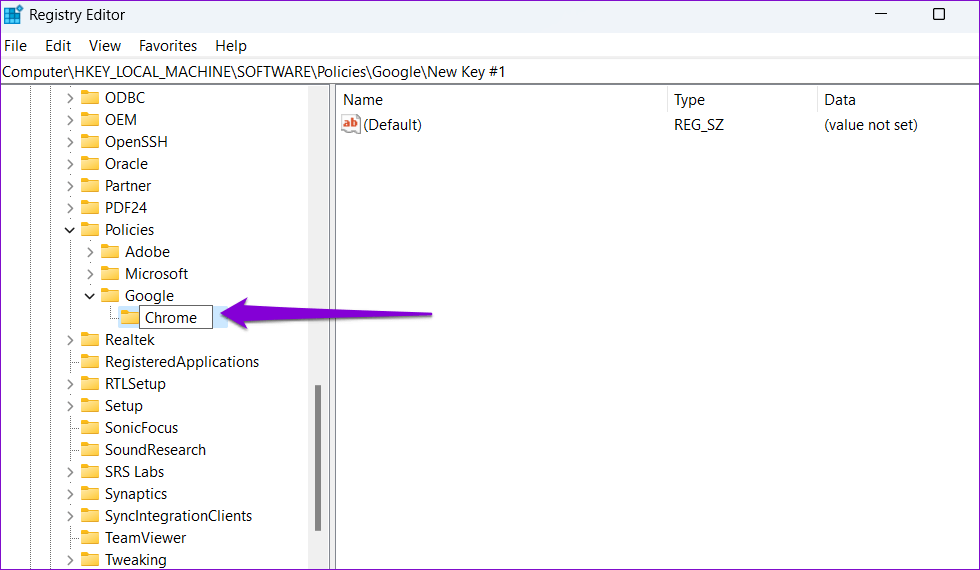Expand the OpenSSH key
Screen dimensions: 980x570
click(70, 142)
